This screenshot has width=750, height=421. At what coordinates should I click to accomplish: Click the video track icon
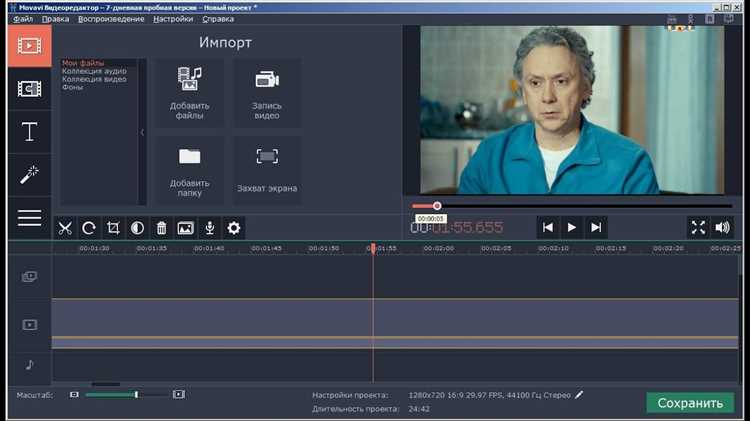[30, 325]
